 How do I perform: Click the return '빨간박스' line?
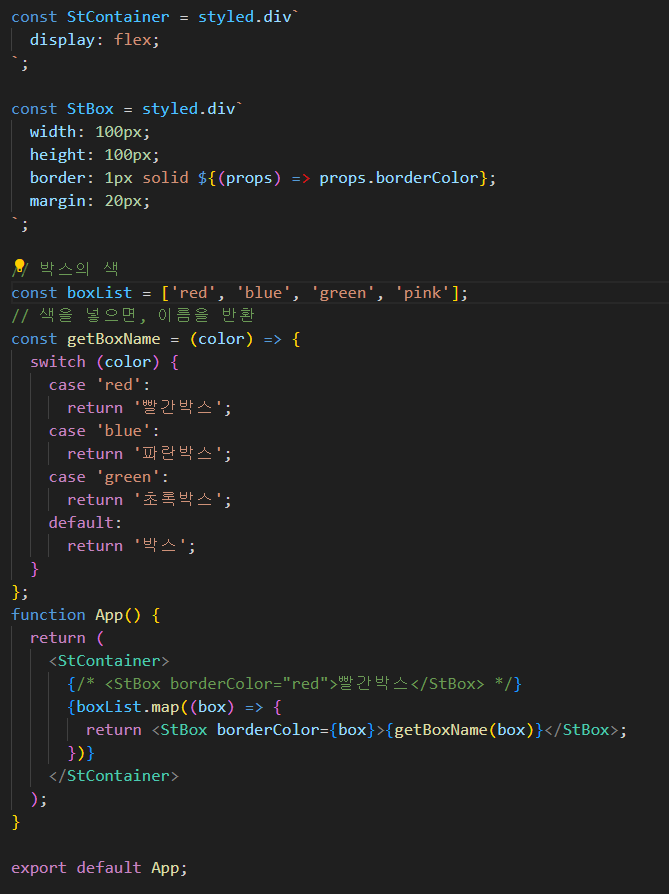pyautogui.click(x=149, y=408)
